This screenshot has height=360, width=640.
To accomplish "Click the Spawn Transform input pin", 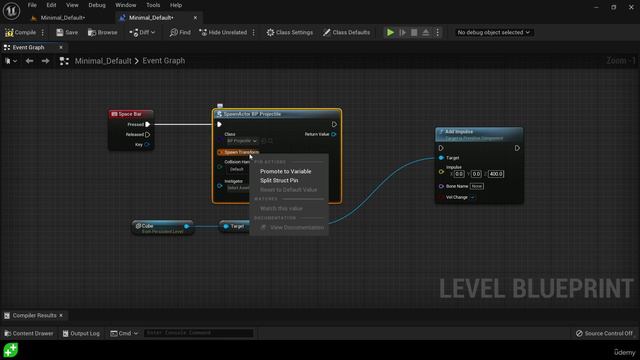I will [220, 152].
